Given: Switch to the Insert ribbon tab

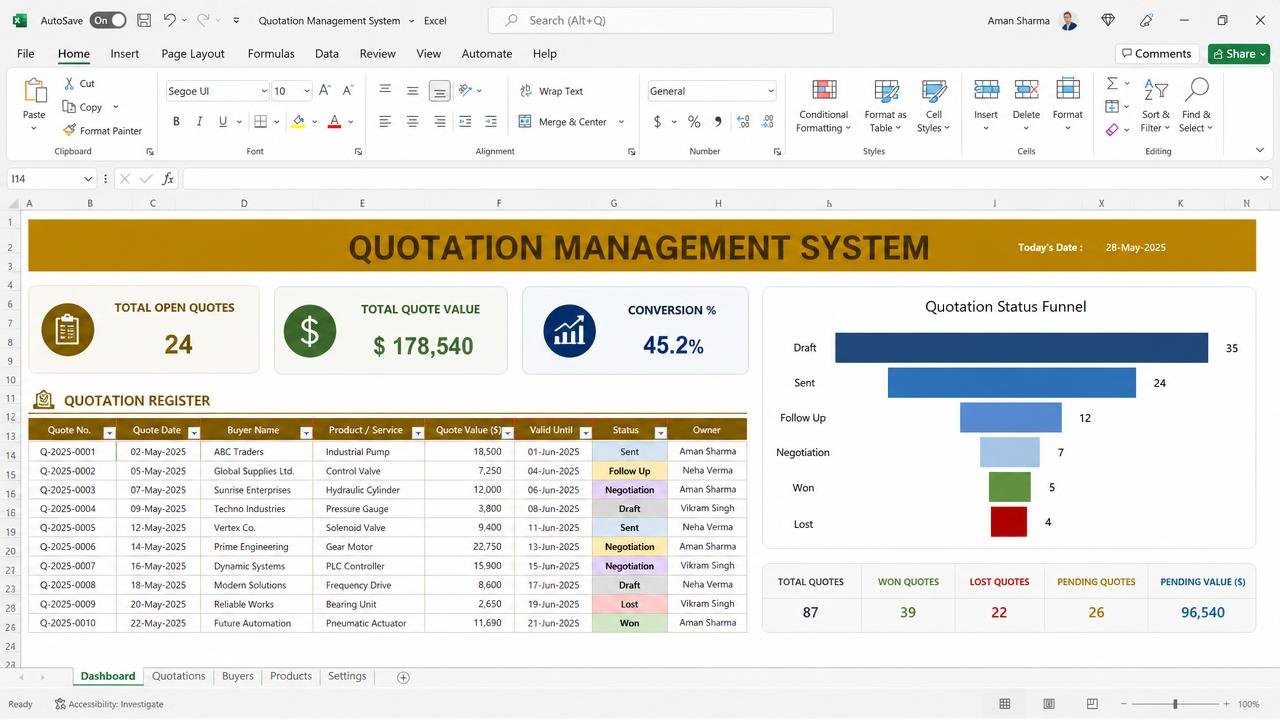Looking at the screenshot, I should [125, 54].
